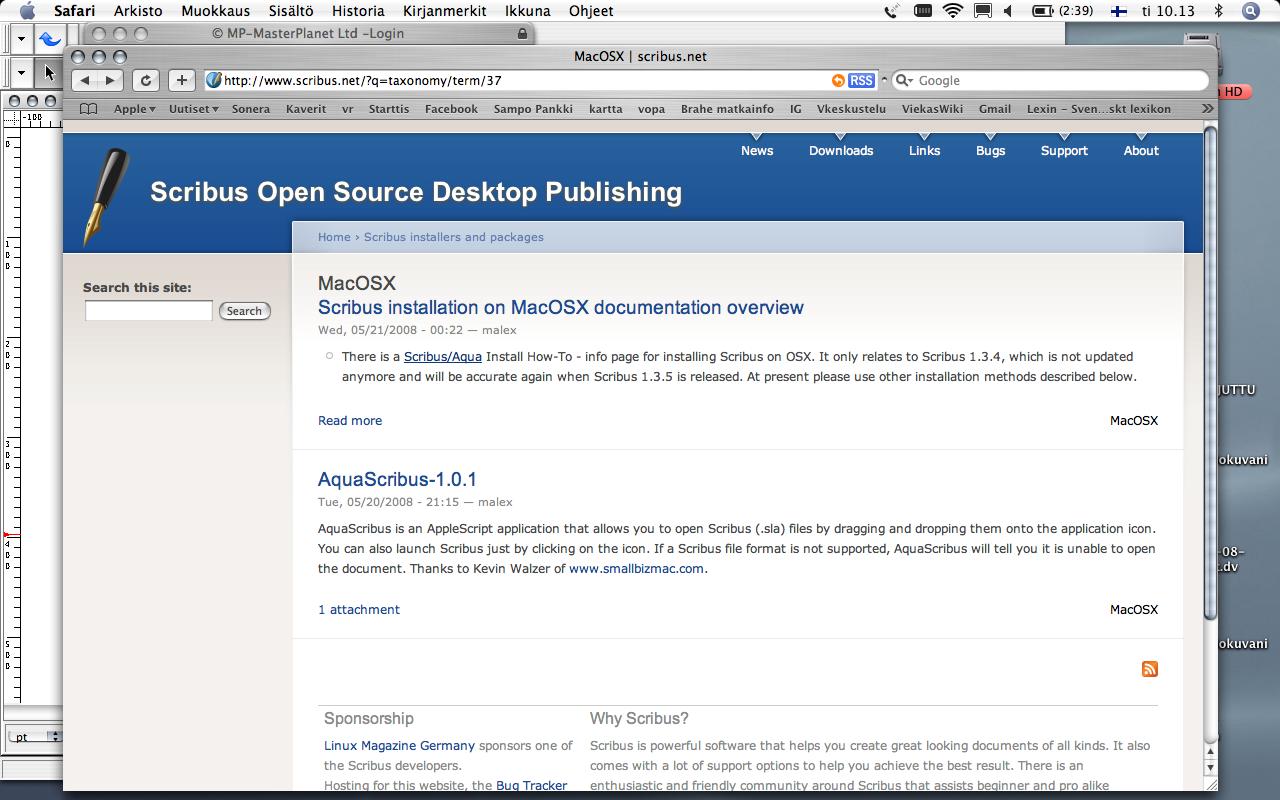Expand the Uutiset bookmarks folder
The image size is (1280, 800).
(x=193, y=109)
